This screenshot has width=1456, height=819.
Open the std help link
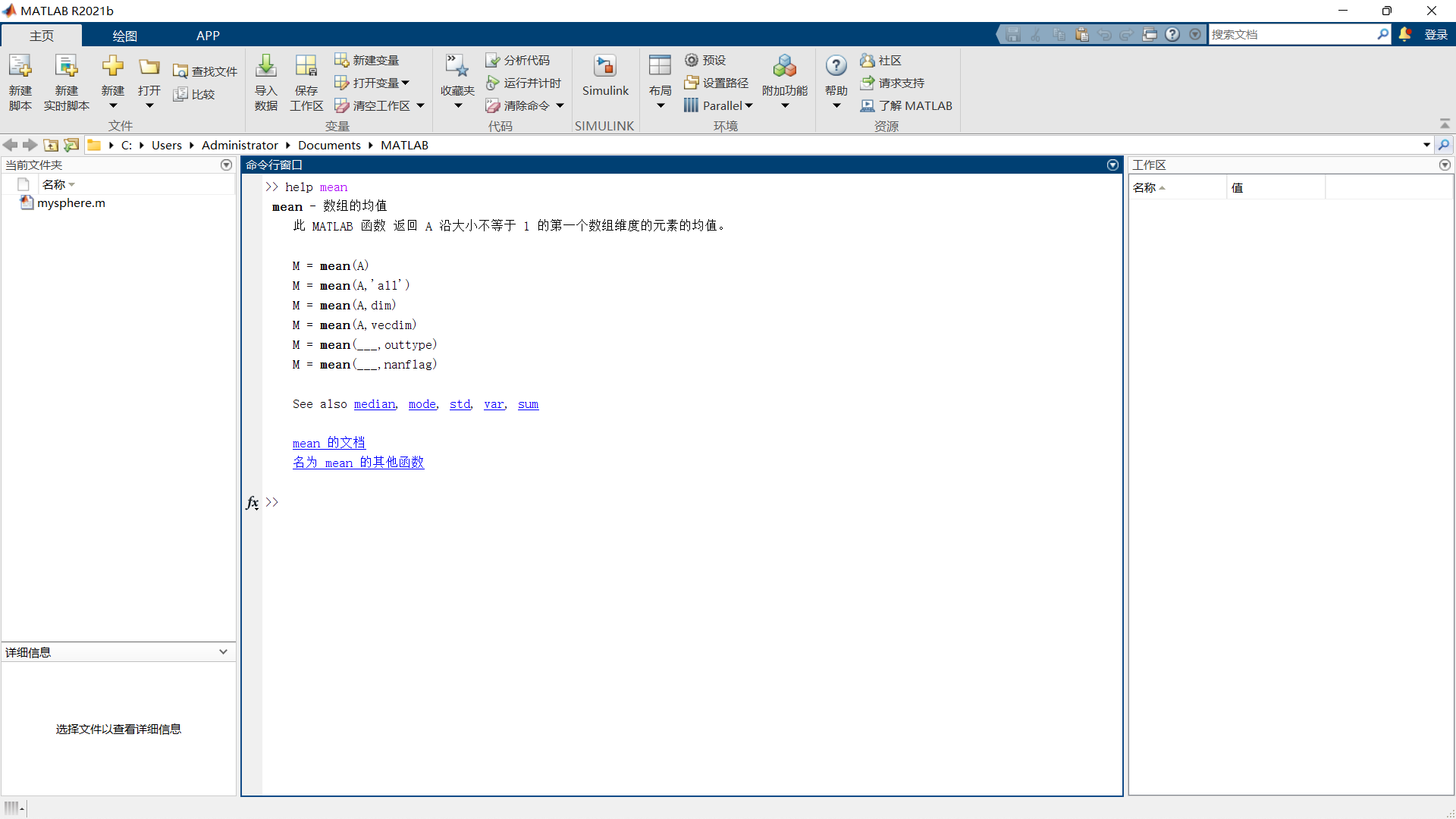[460, 404]
